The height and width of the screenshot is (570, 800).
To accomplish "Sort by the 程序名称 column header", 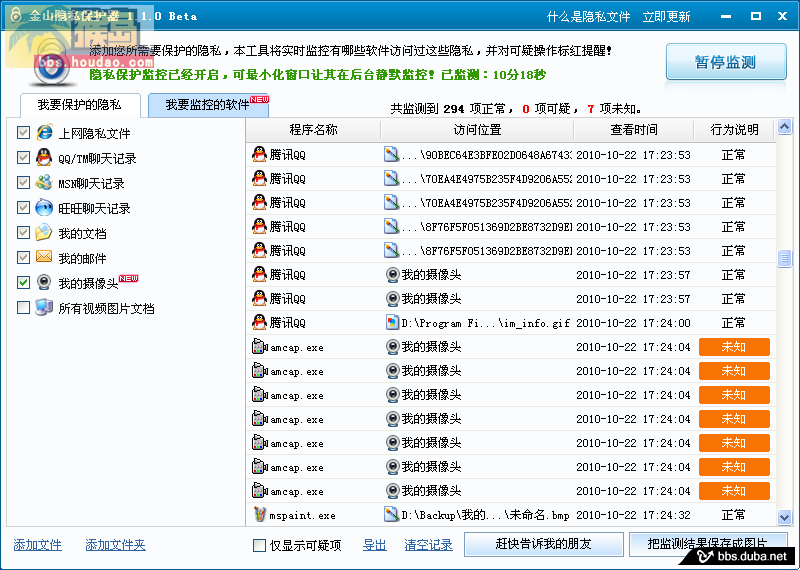I will 313,130.
